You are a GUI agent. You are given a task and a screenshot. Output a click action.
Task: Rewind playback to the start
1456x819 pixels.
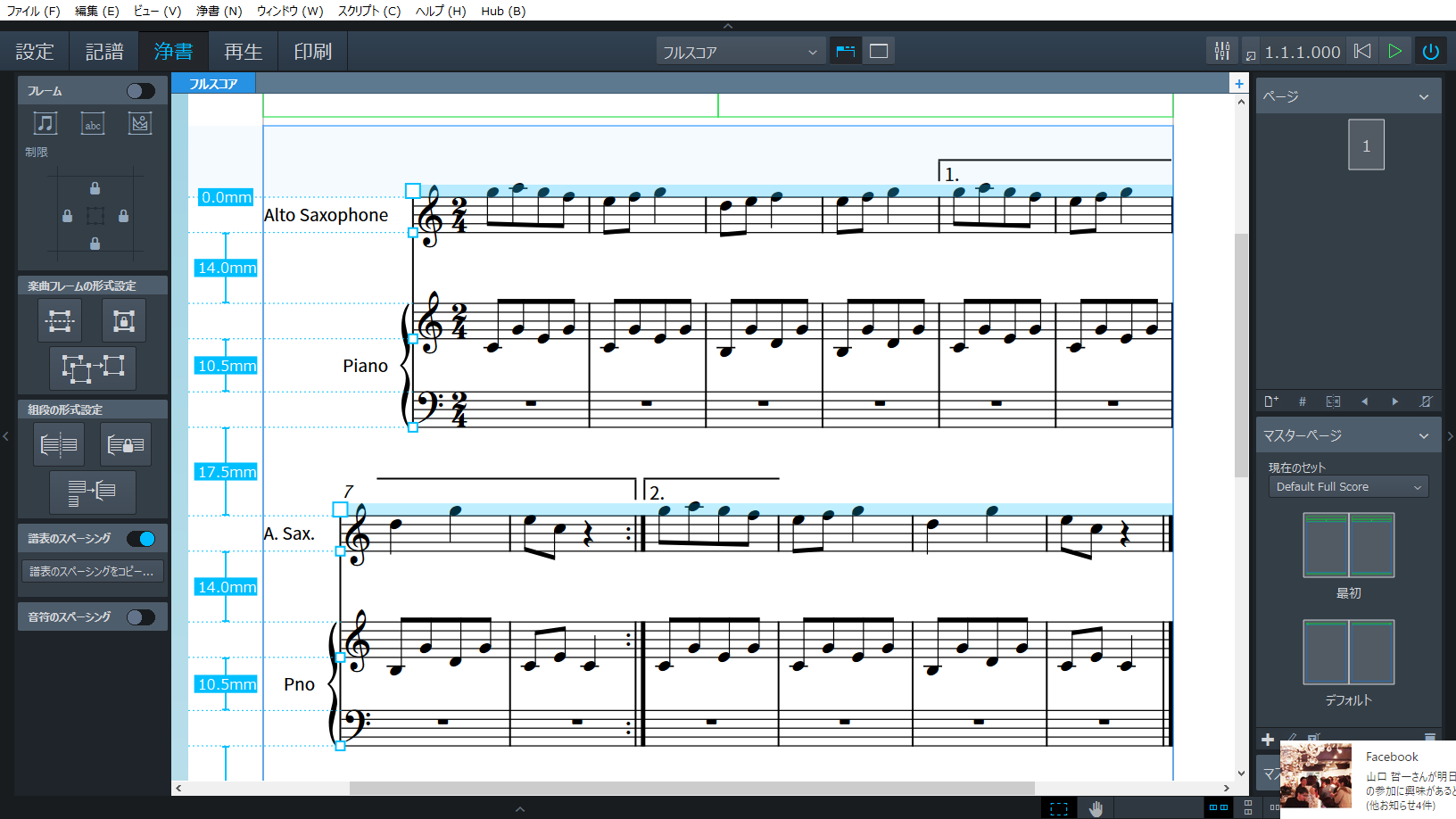pyautogui.click(x=1361, y=51)
